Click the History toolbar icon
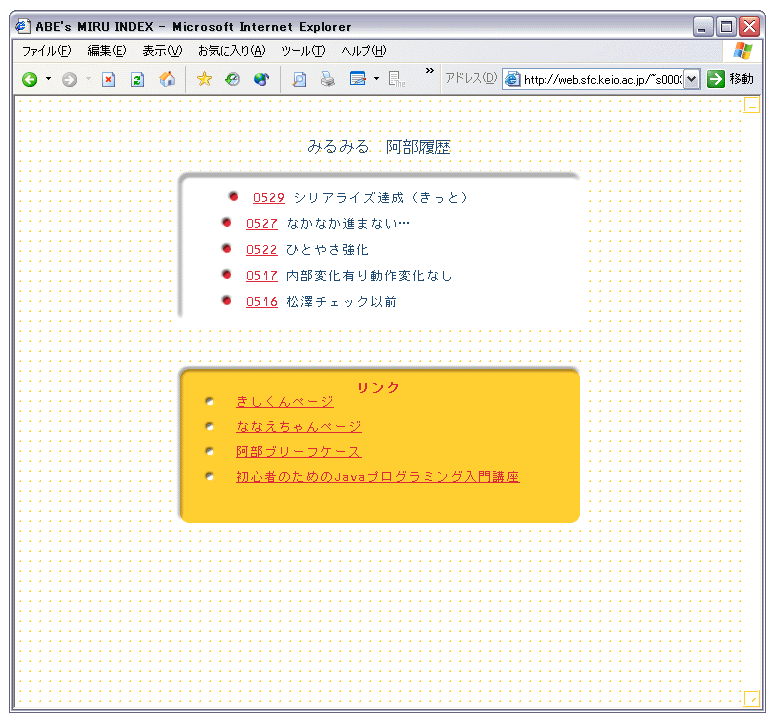Screen dimensions: 774x722 [x=232, y=80]
